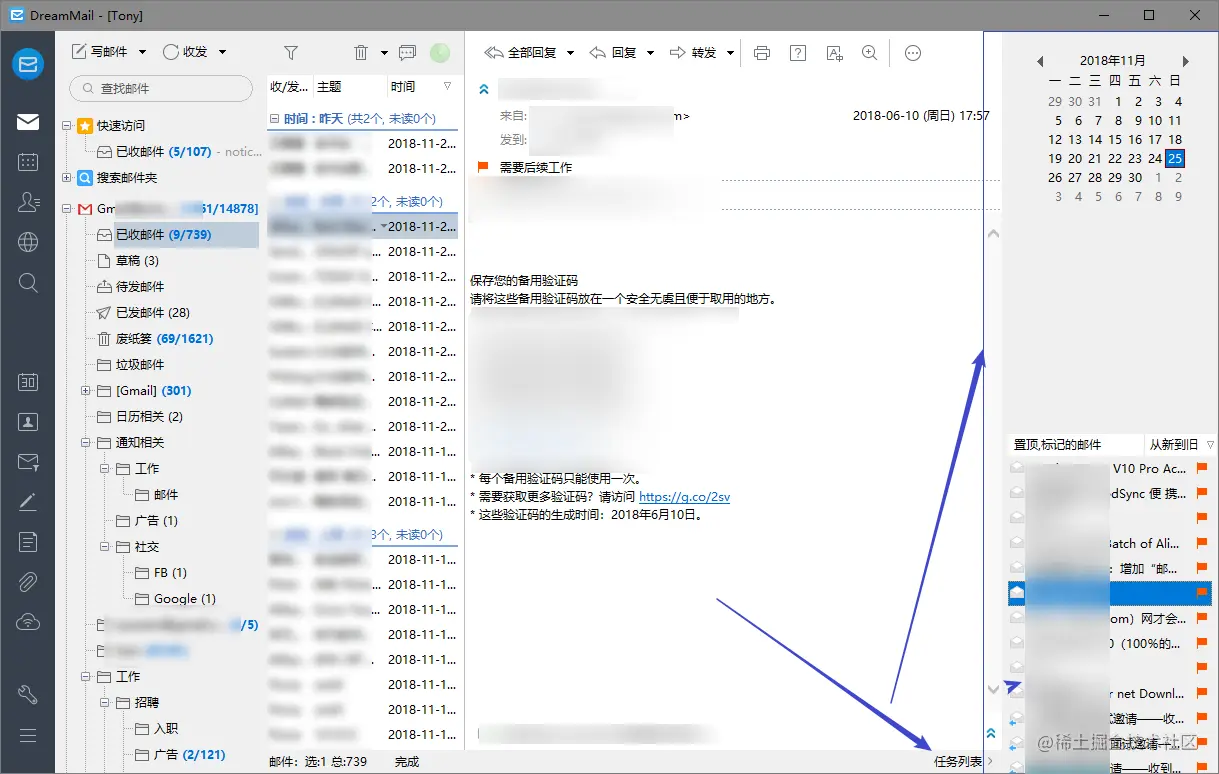1219x774 pixels.
Task: Click the conversation bubble icon in list toolbar
Action: (407, 52)
